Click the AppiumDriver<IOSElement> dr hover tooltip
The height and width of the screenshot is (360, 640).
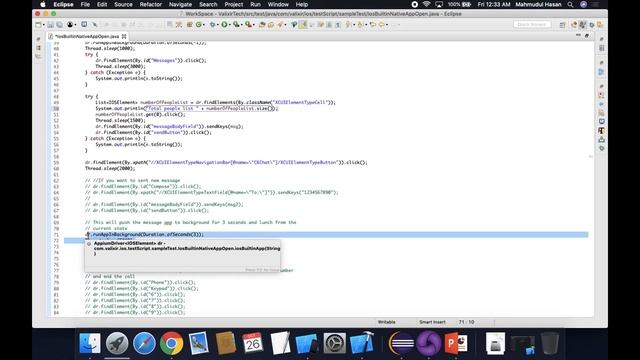182,256
